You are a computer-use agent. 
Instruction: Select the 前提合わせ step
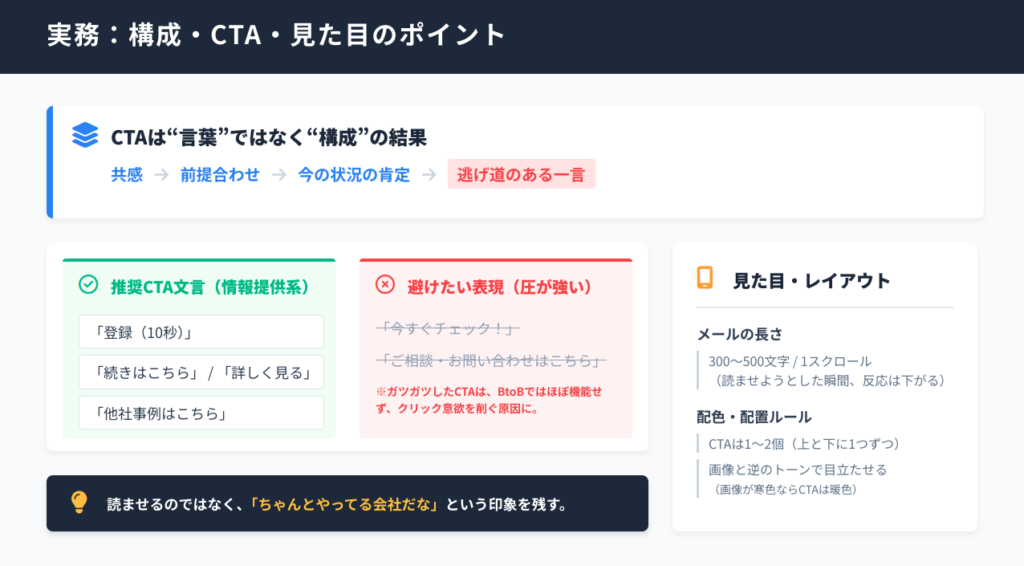220,175
